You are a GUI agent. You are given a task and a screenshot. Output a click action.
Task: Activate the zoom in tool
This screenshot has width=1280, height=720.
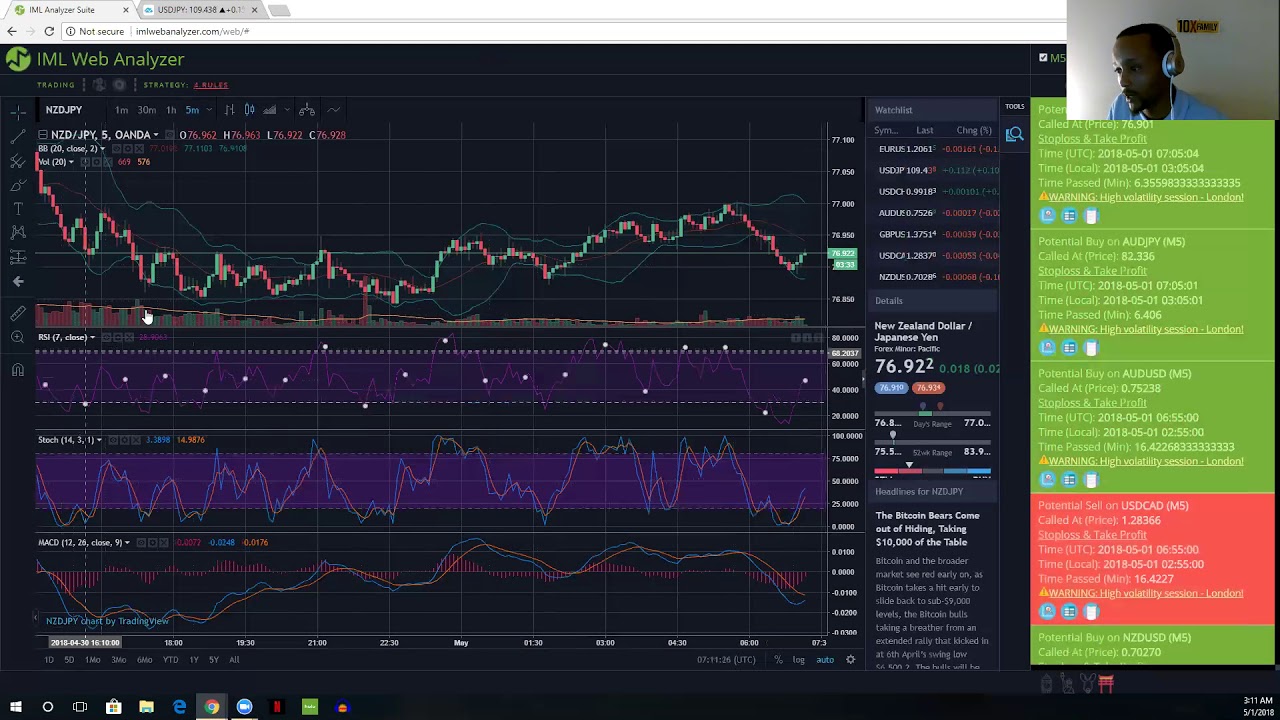pyautogui.click(x=18, y=338)
